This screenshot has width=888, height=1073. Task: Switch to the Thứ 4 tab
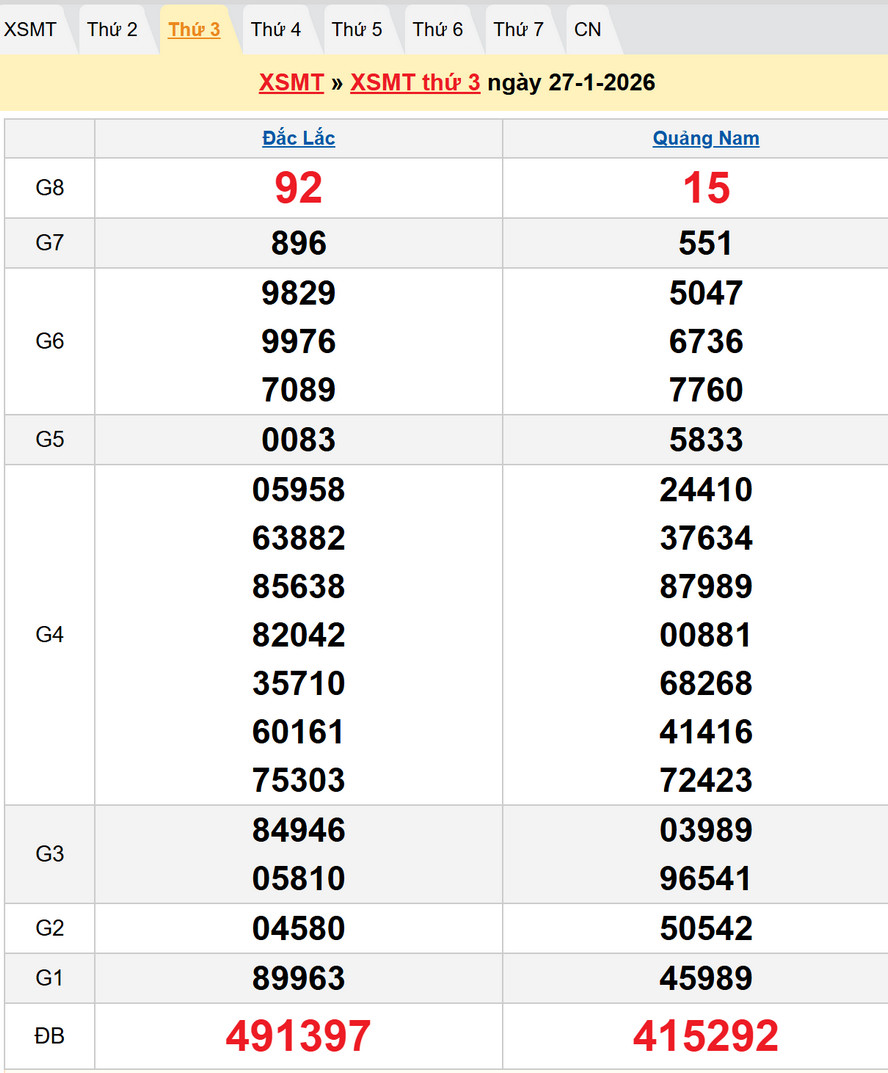[276, 30]
